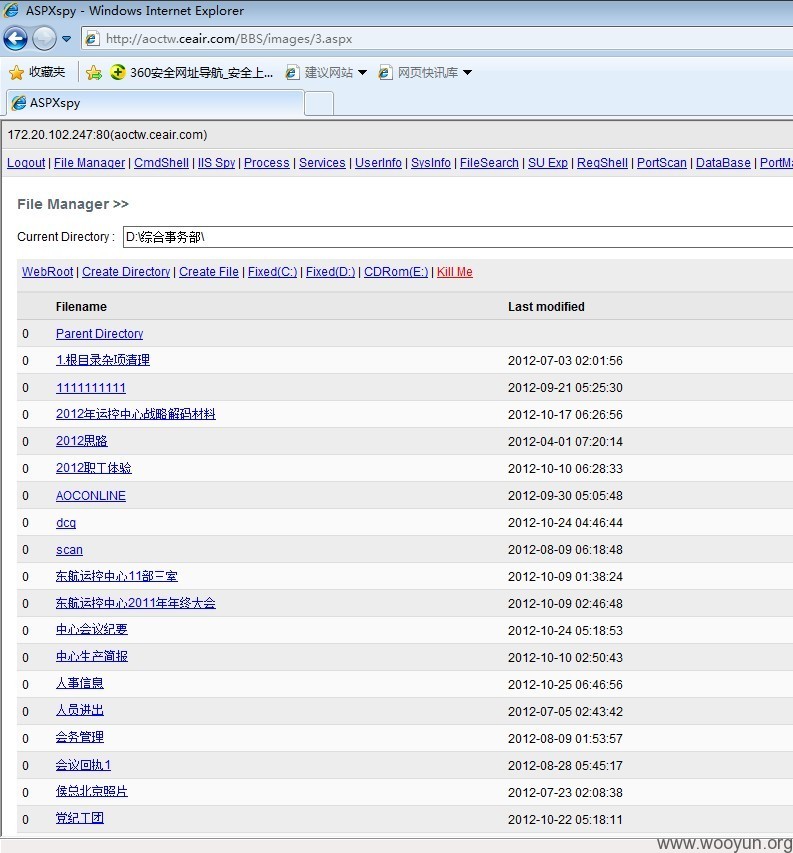Open folder 中心会议纪要
The width and height of the screenshot is (793, 853).
[x=91, y=630]
